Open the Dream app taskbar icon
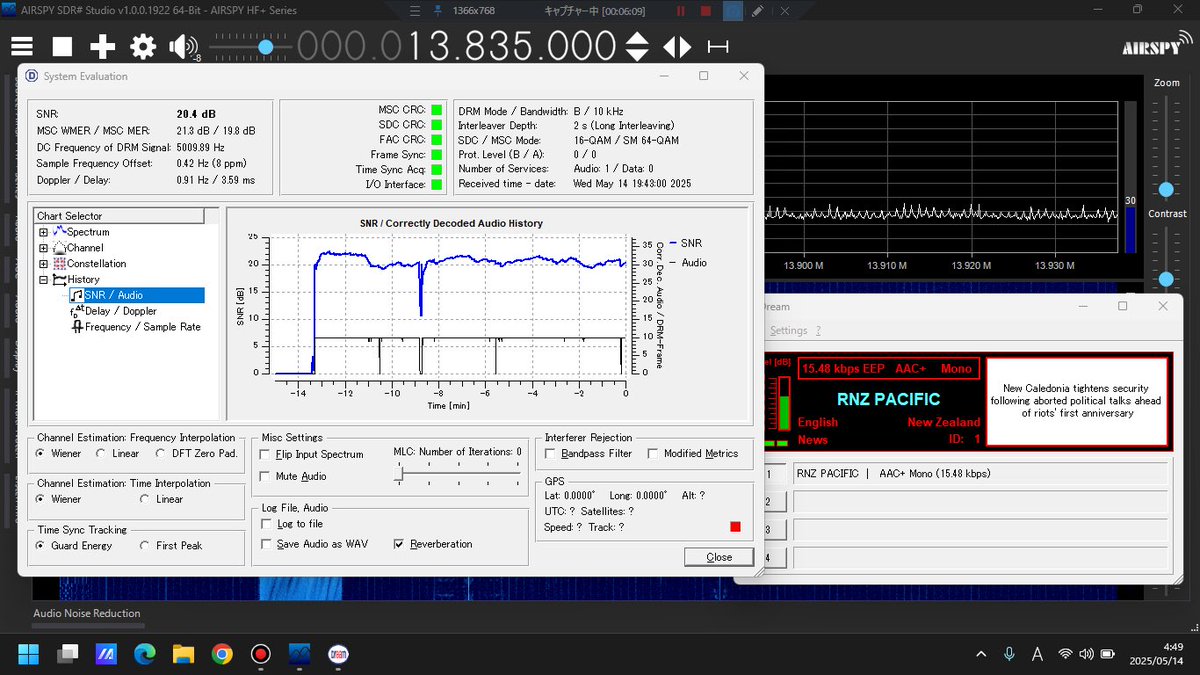This screenshot has width=1200, height=675. point(338,654)
